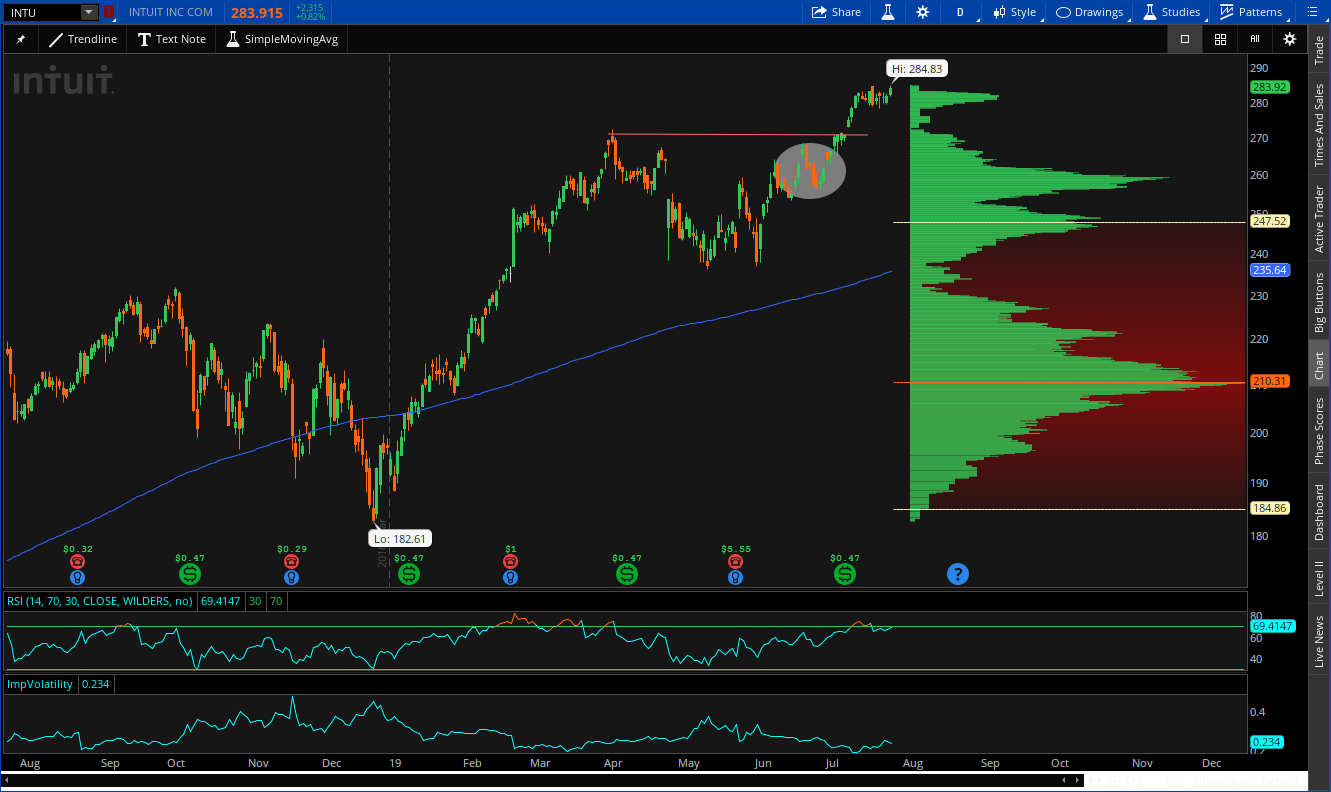Viewport: 1331px width, 792px height.
Task: Select the Text Note tool
Action: 172,39
